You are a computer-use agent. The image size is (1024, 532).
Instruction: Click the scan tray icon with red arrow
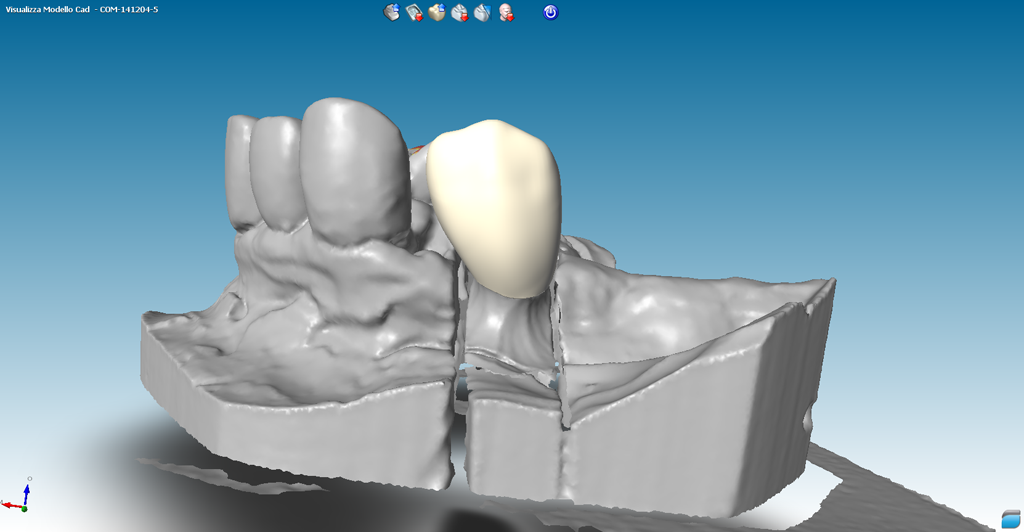[x=414, y=12]
